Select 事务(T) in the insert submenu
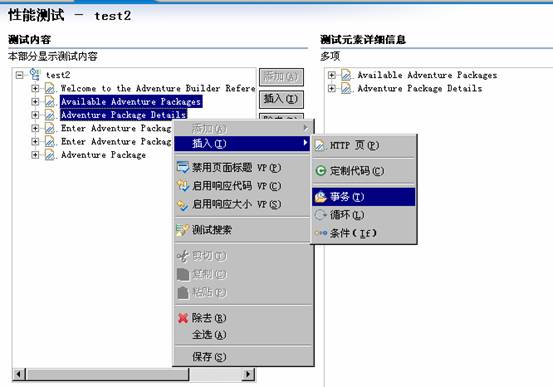 364,196
